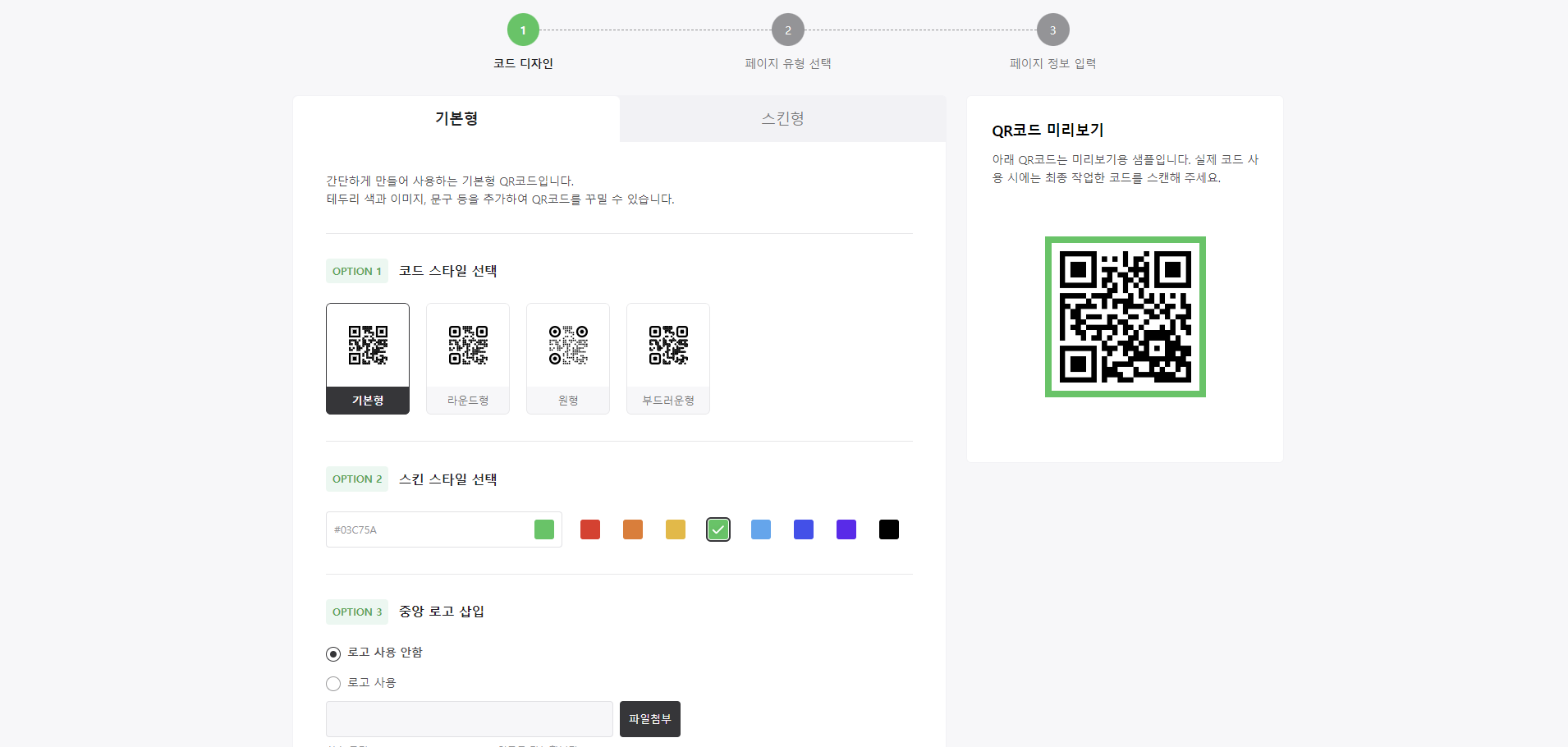This screenshot has width=1568, height=747.
Task: Select the 원형 code style card
Action: click(568, 359)
